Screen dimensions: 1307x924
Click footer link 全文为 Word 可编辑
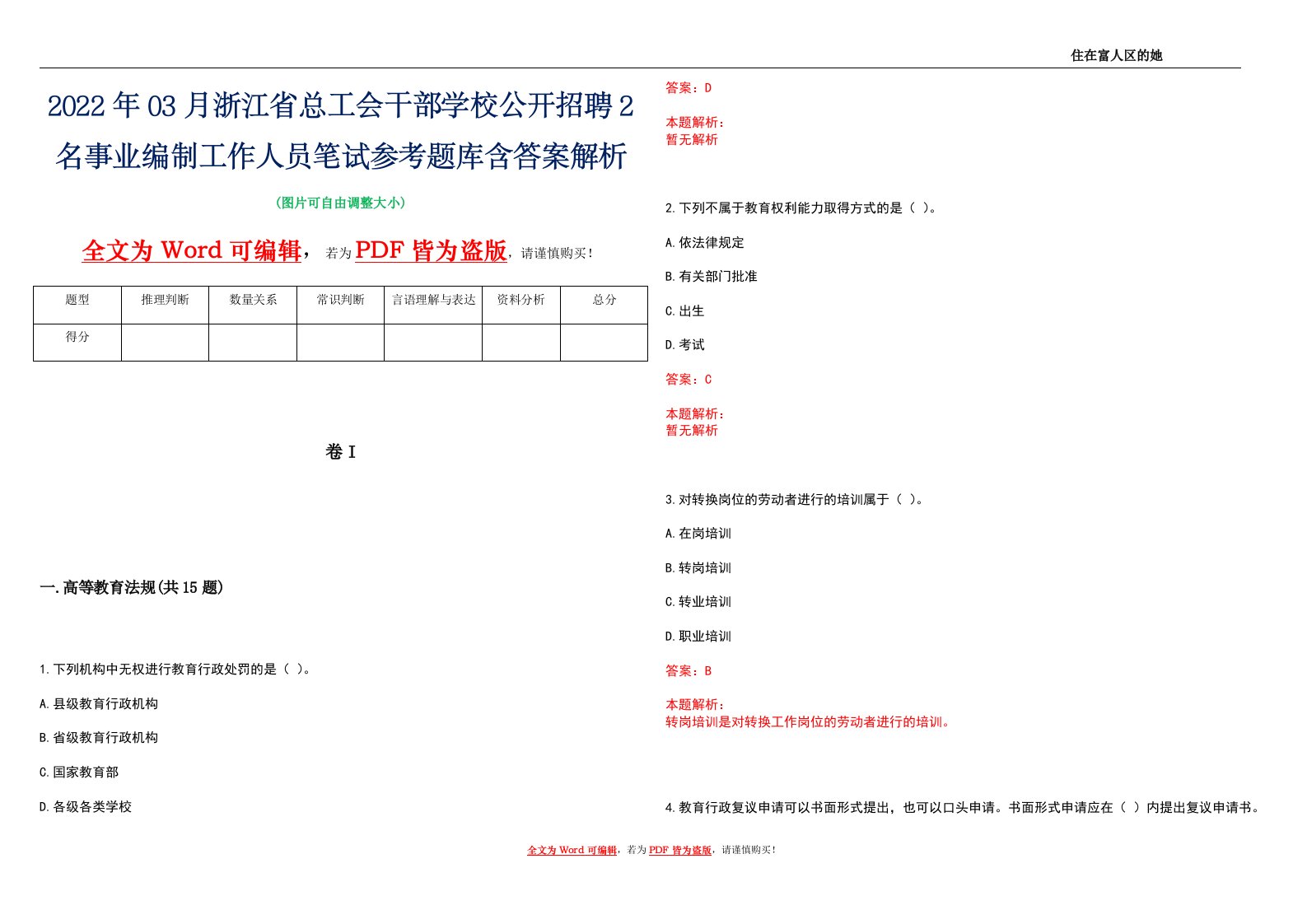click(x=572, y=850)
